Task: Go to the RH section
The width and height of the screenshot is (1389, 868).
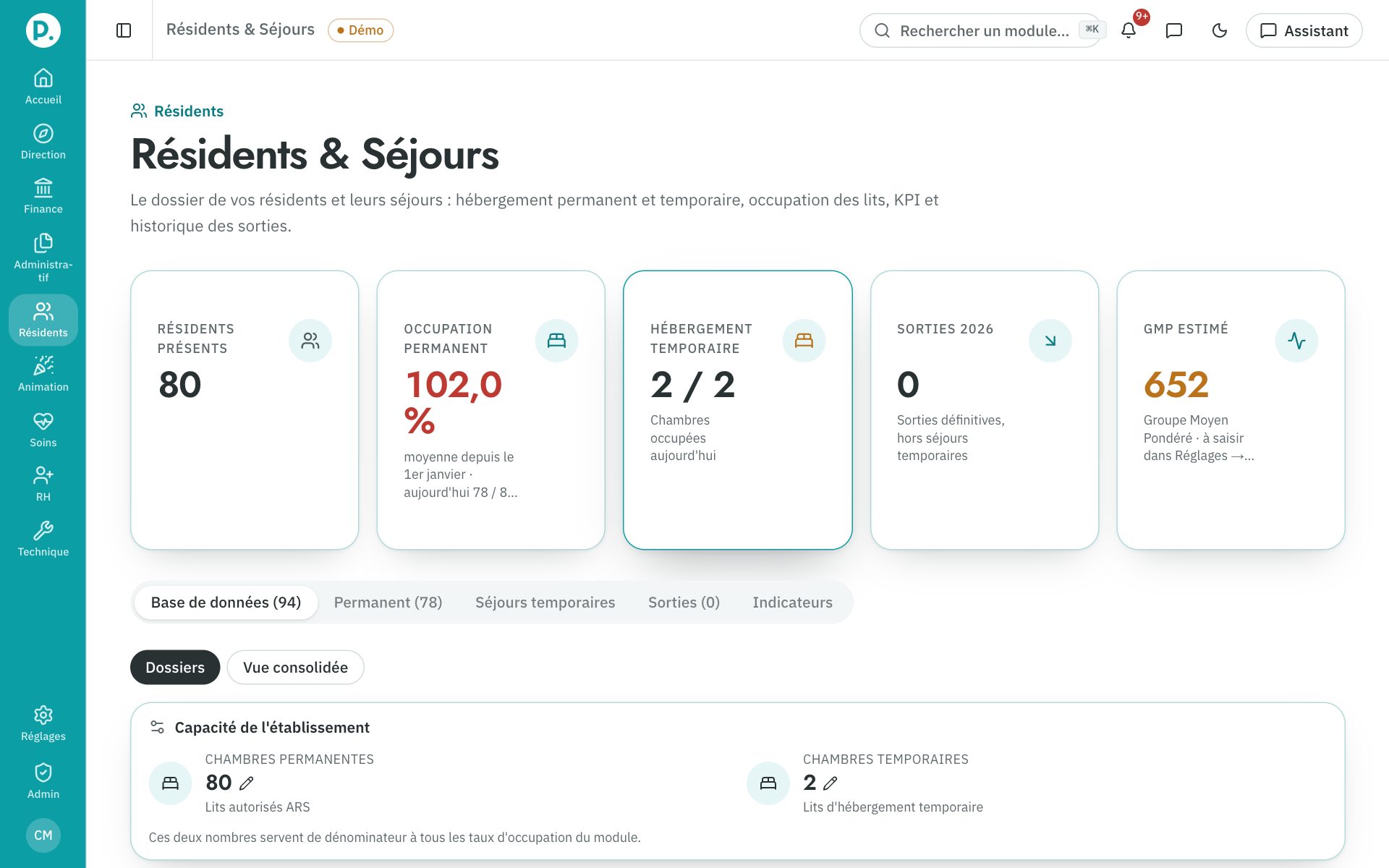Action: (43, 484)
